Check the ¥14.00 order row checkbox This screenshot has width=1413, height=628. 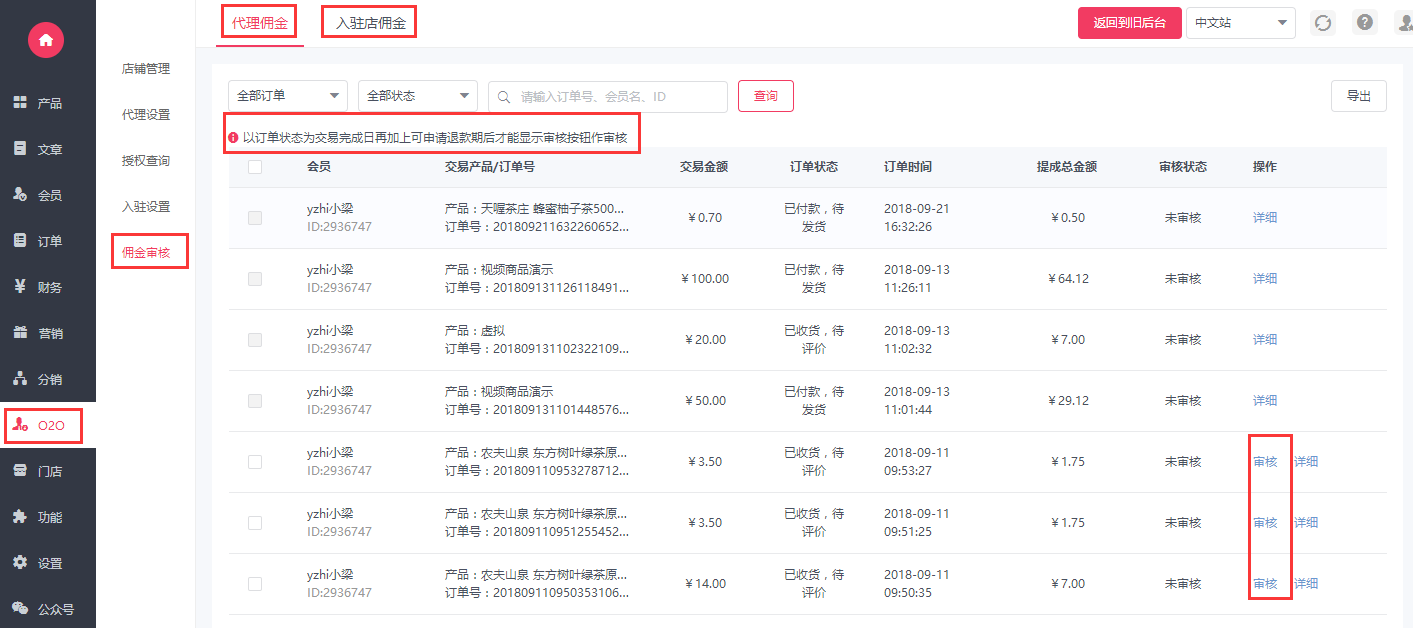coord(255,584)
